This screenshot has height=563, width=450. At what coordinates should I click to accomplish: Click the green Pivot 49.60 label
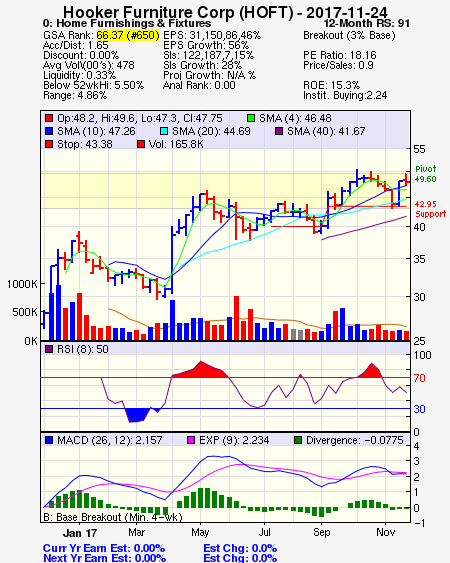(x=426, y=174)
